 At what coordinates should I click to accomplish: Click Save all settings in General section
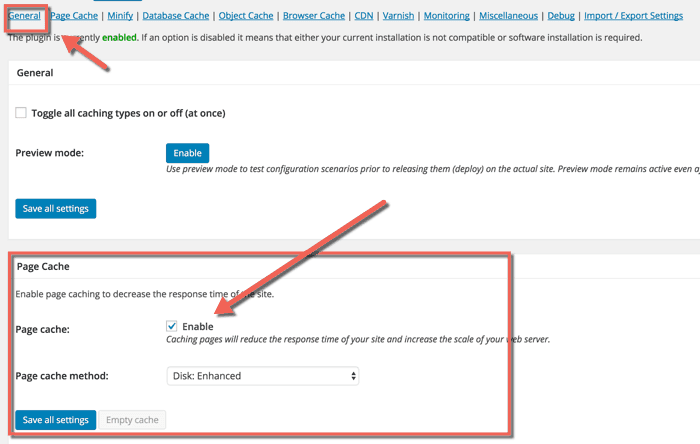tap(56, 208)
